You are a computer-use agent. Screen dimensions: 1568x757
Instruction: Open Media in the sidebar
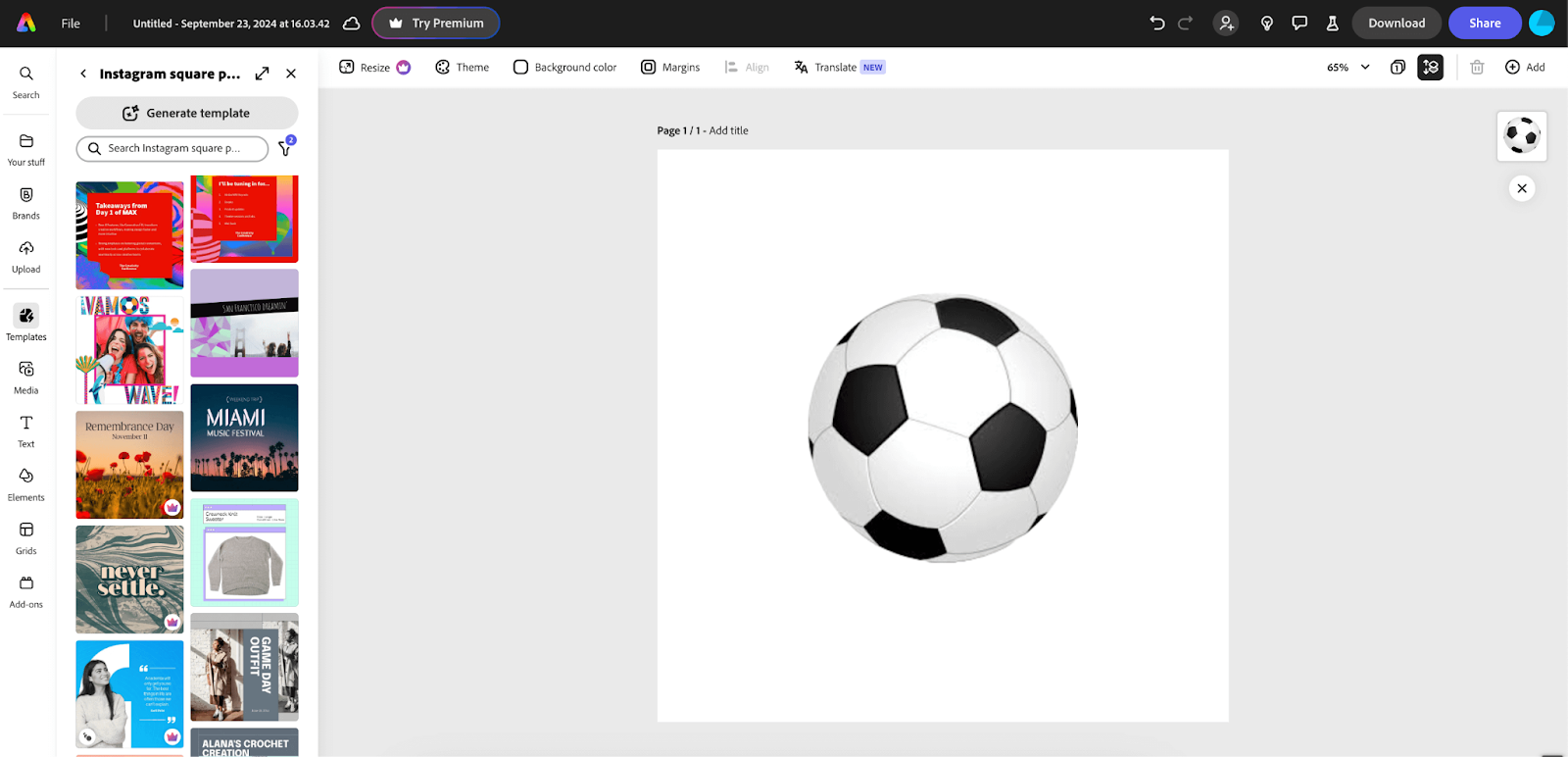pos(26,378)
